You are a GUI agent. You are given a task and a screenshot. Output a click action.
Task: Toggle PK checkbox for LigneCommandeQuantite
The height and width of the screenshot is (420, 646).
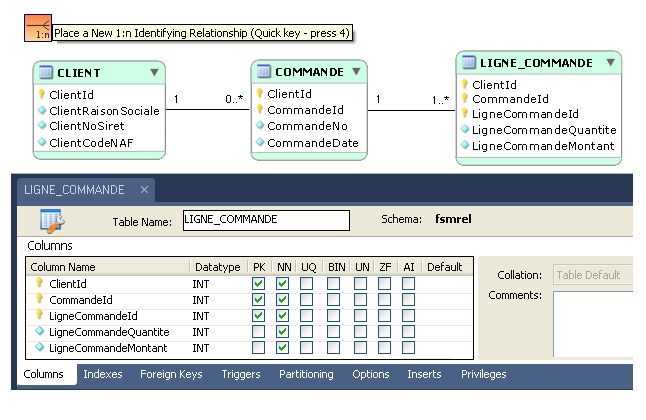point(259,332)
